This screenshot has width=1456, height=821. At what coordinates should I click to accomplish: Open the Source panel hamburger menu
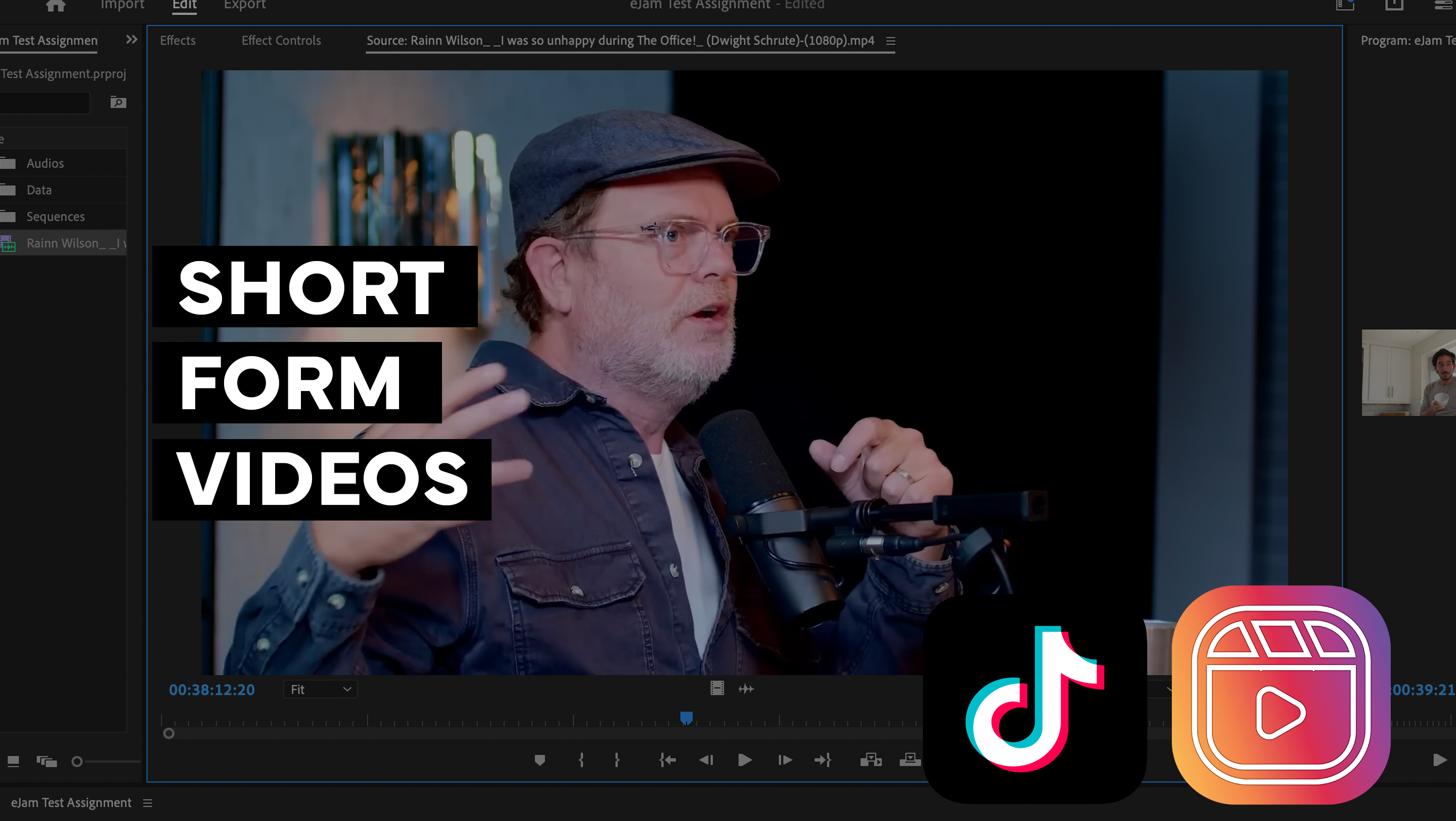[x=890, y=40]
